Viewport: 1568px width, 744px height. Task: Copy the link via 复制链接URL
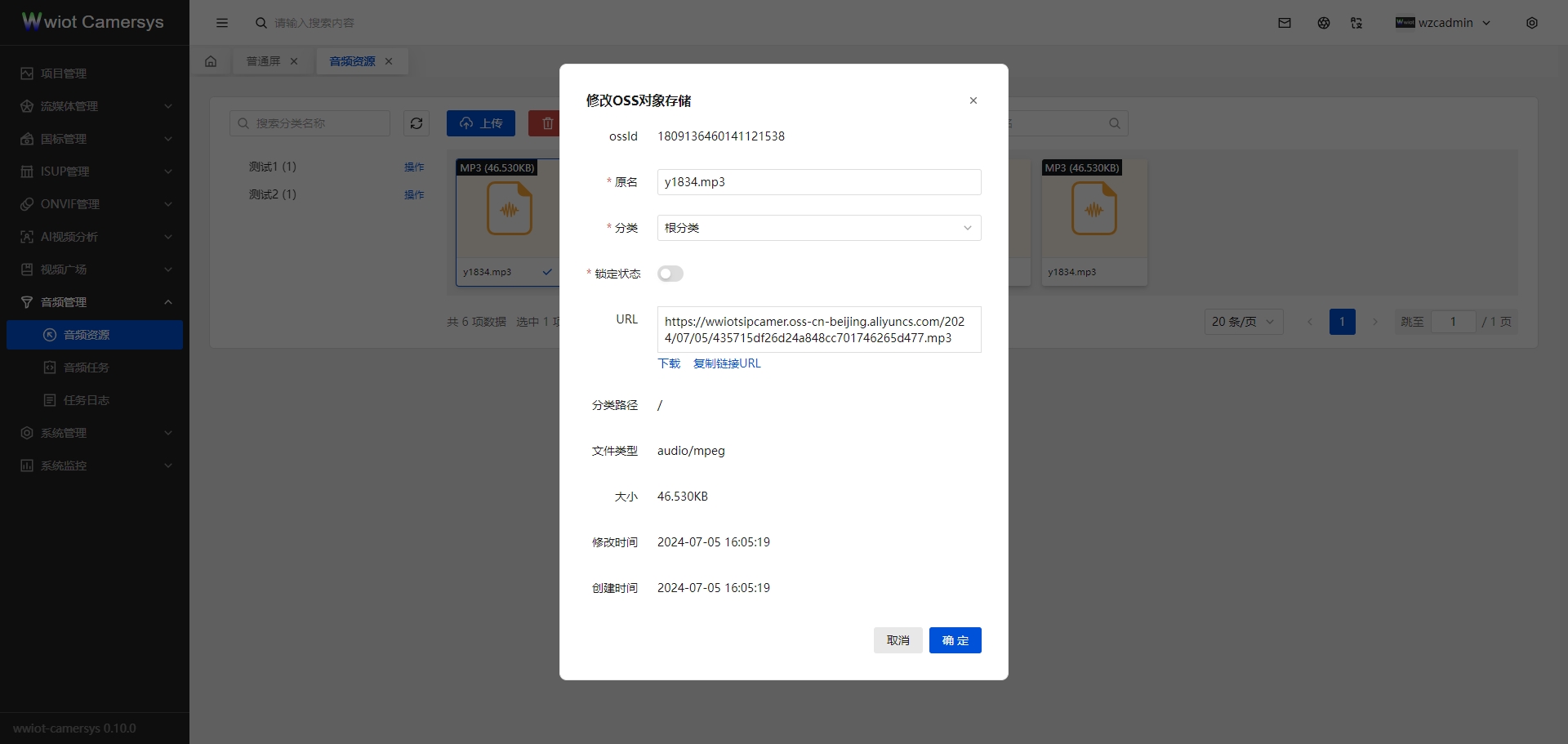[727, 363]
